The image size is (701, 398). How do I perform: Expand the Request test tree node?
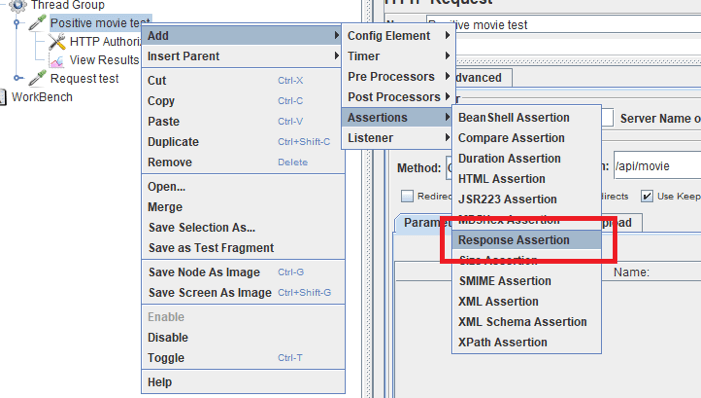[18, 78]
